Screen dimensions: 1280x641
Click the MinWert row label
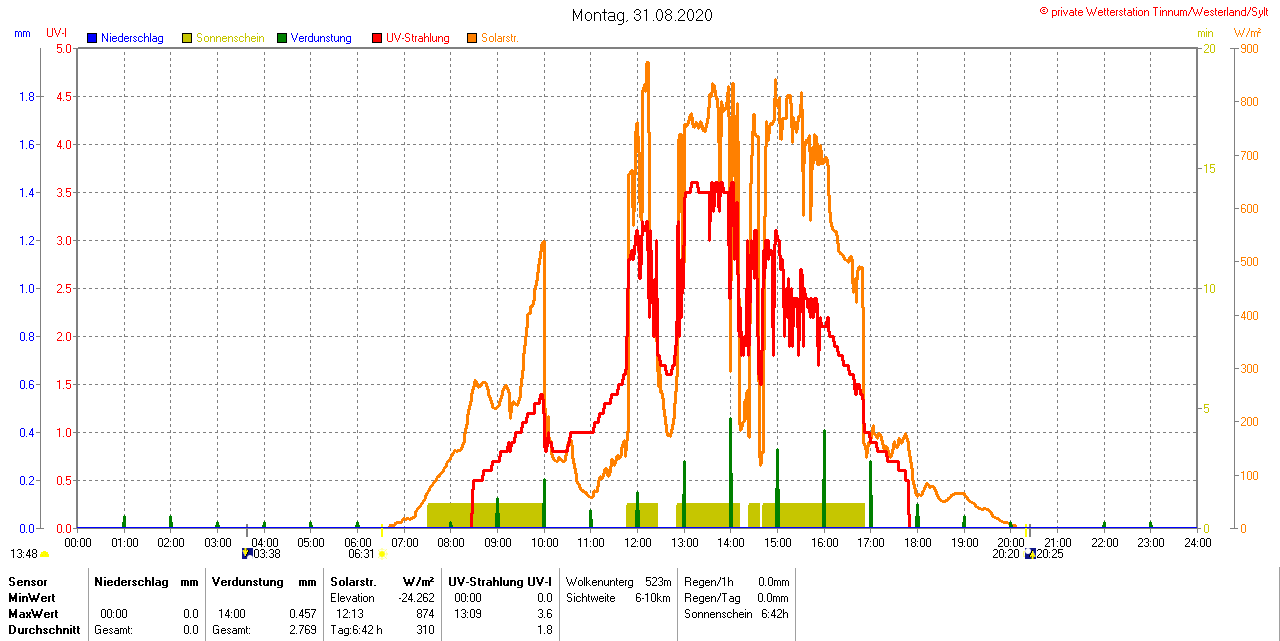tap(34, 598)
